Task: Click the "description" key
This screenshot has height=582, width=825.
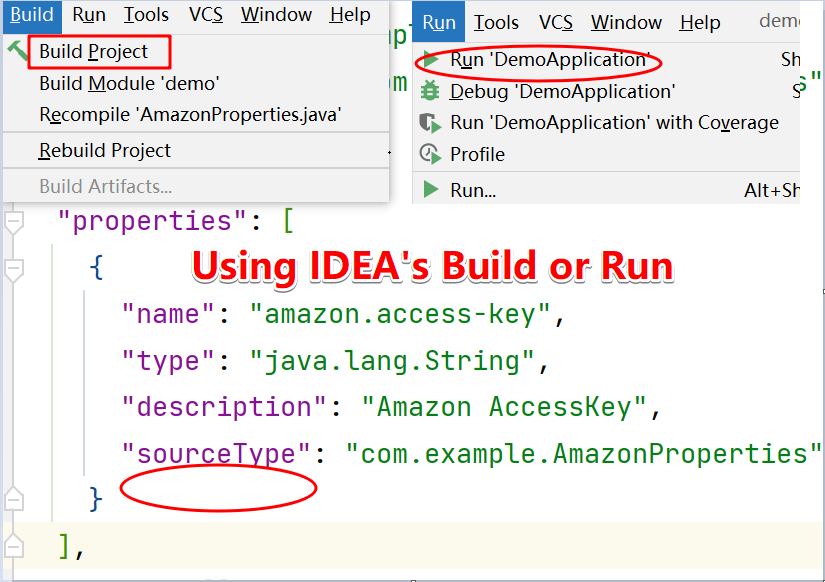Action: coord(224,407)
